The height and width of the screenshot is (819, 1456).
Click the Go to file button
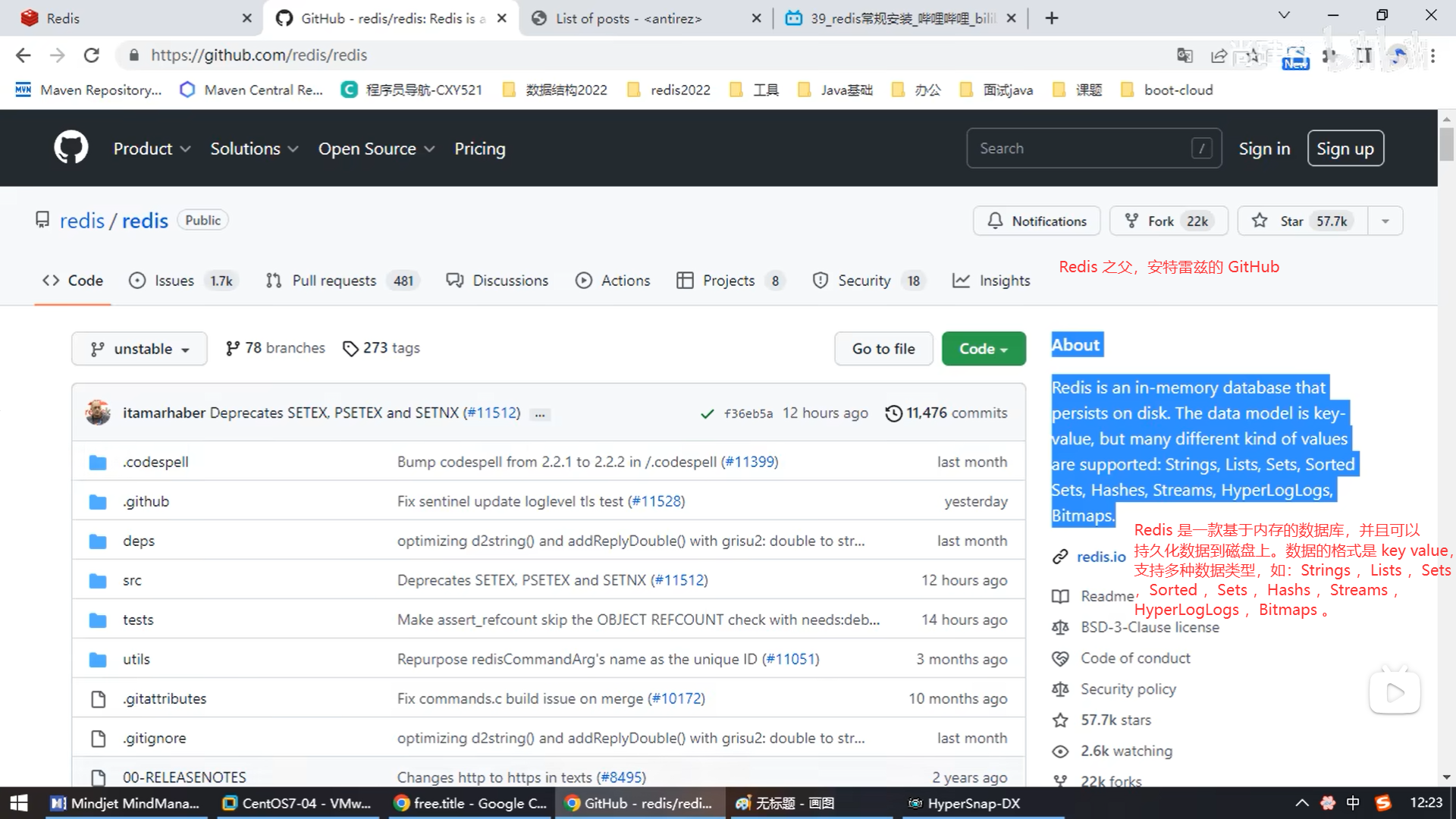[883, 349]
